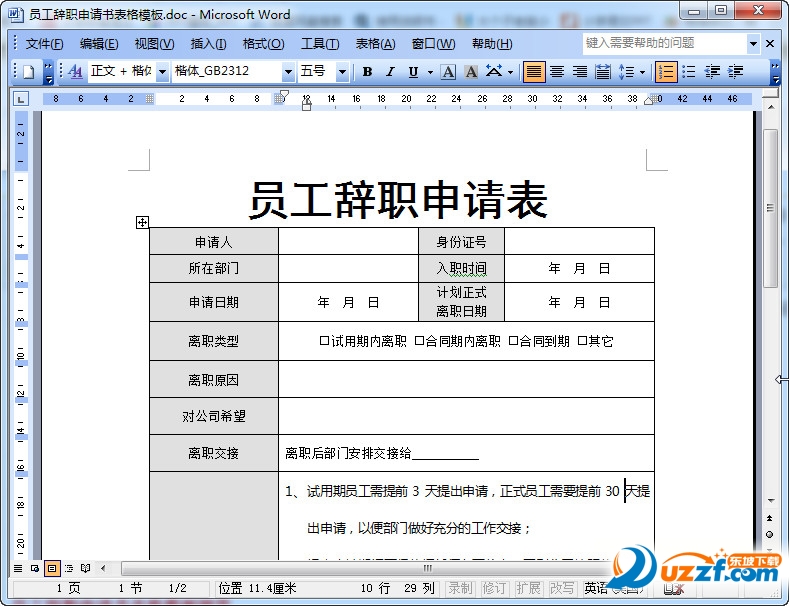Image resolution: width=789 pixels, height=606 pixels.
Task: Decrease the paragraph indent
Action: [712, 72]
